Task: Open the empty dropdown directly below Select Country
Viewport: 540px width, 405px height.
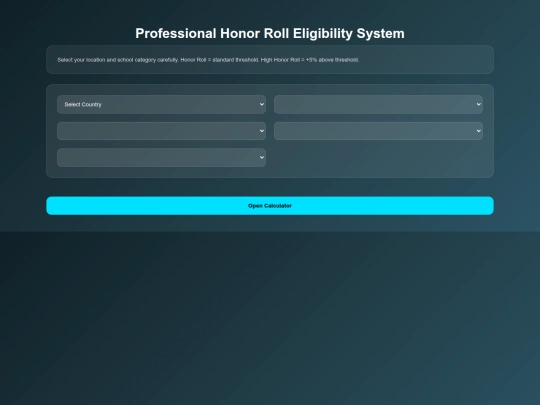Action: (x=161, y=131)
